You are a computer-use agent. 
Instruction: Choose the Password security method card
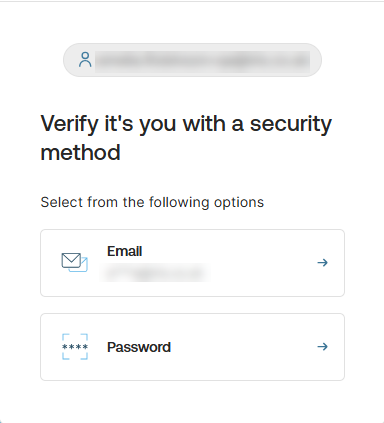click(x=192, y=347)
